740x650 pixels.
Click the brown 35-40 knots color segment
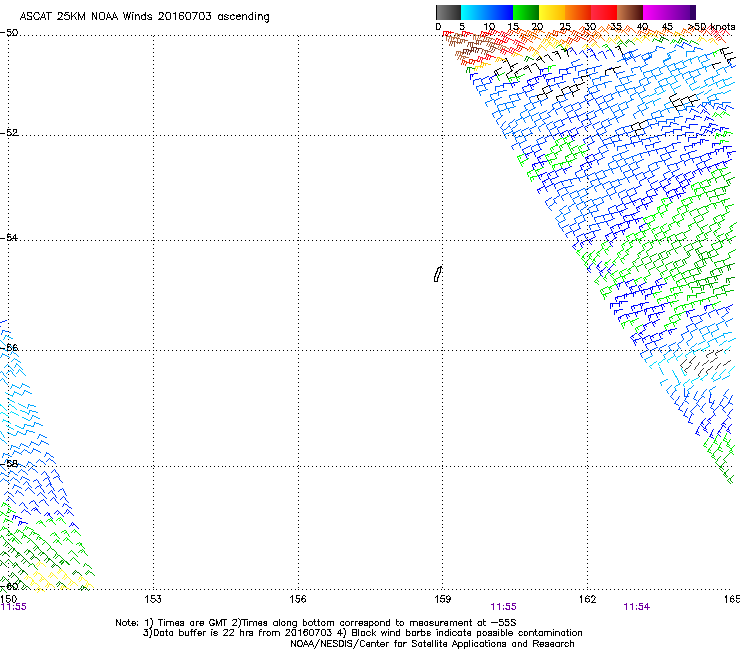pos(630,12)
